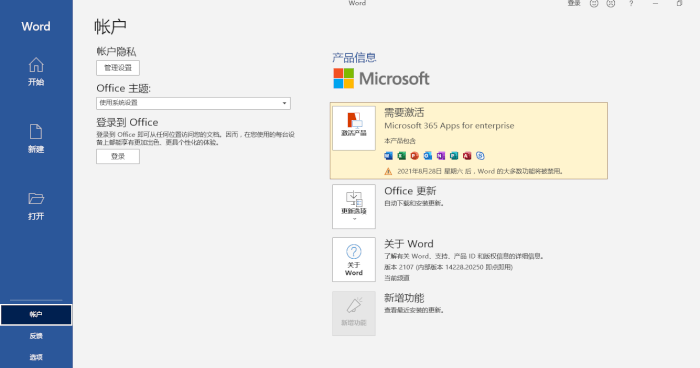
Task: Minimize the Word window
Action: (x=655, y=4)
